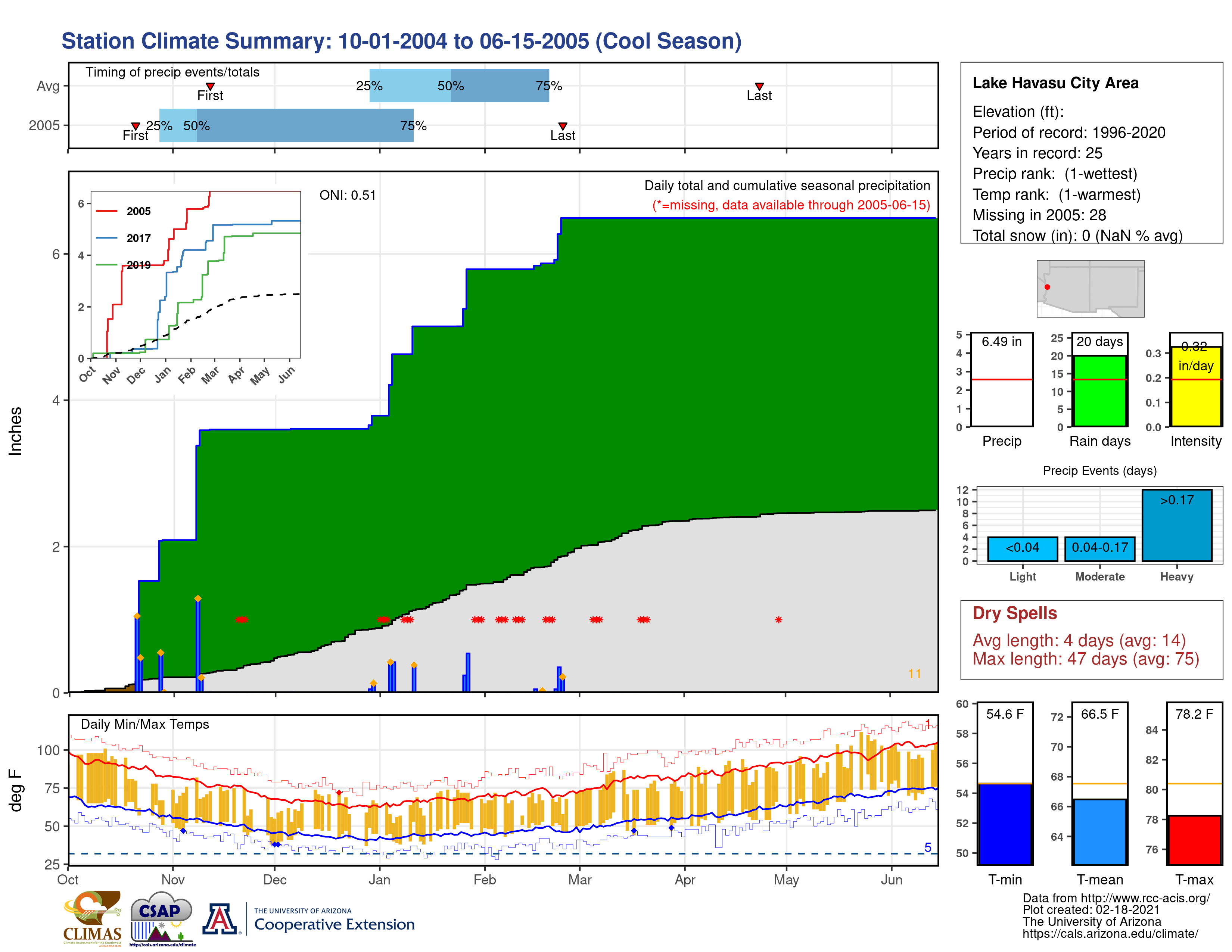The height and width of the screenshot is (952, 1232).
Task: Click the Timing of precip events/totals label
Action: (172, 72)
